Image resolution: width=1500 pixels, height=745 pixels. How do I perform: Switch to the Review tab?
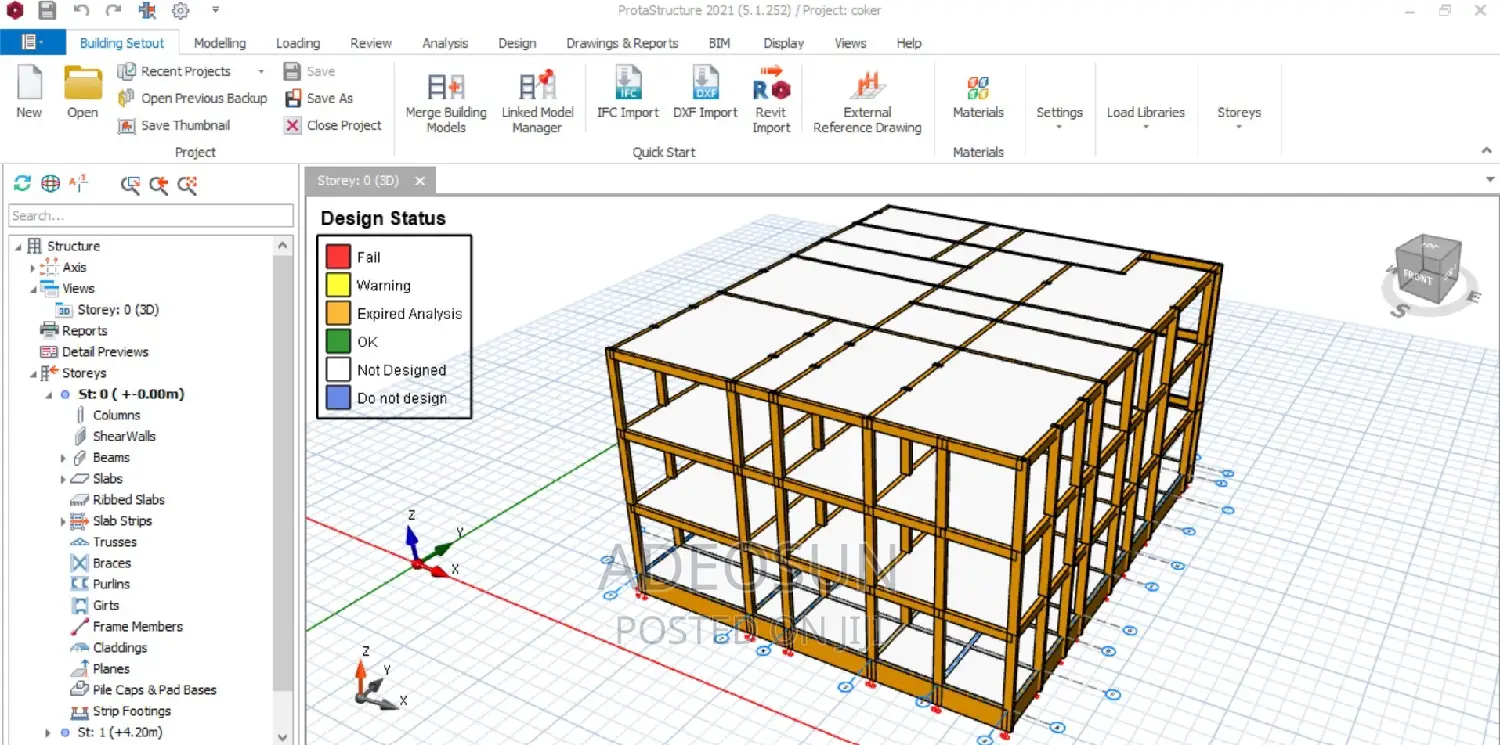coord(371,43)
